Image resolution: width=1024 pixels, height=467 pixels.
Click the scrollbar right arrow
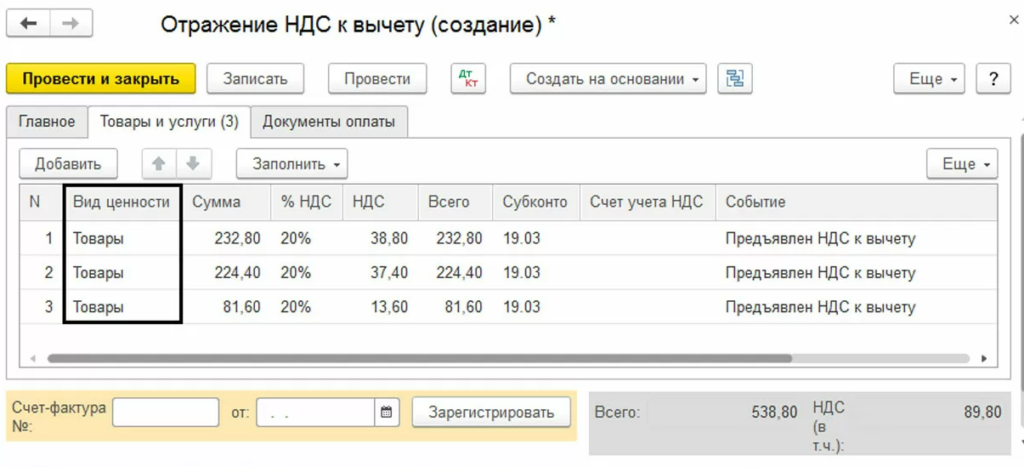pos(985,359)
